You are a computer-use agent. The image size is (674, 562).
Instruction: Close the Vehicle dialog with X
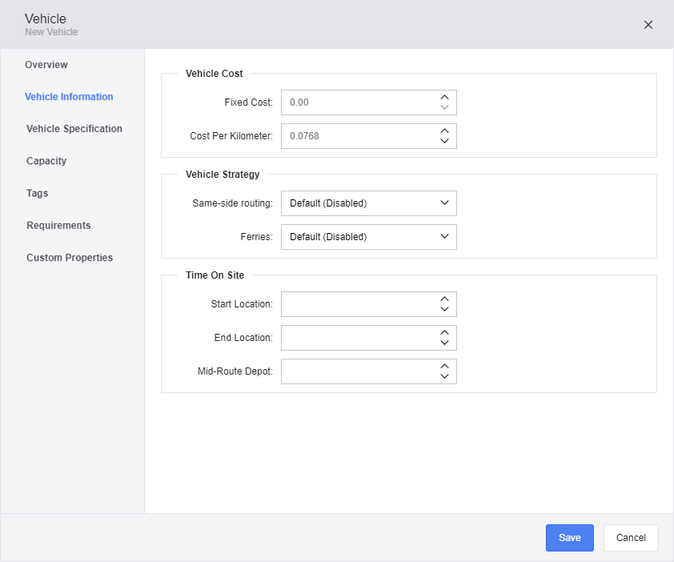coord(648,25)
